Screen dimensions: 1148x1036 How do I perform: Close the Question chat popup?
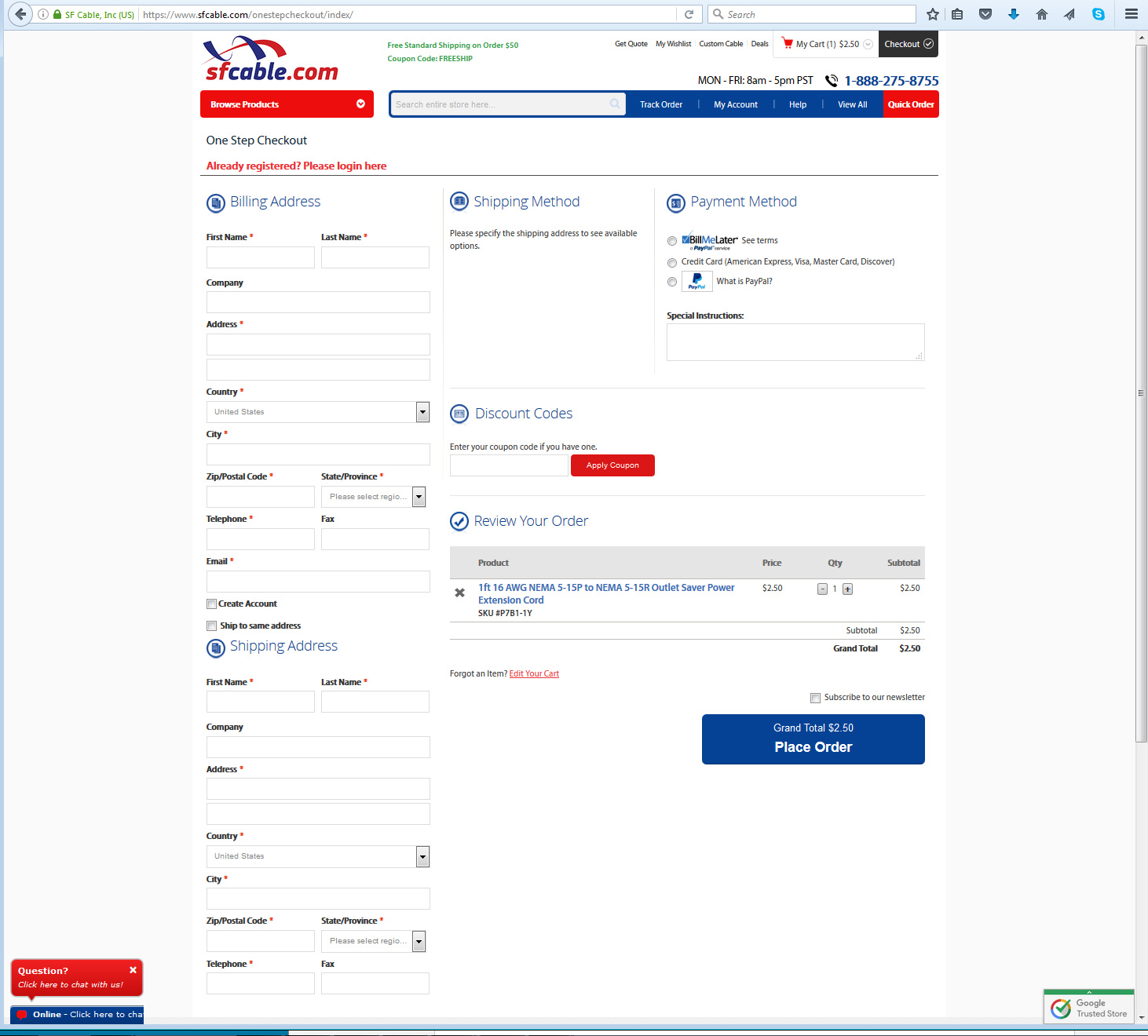coord(133,970)
